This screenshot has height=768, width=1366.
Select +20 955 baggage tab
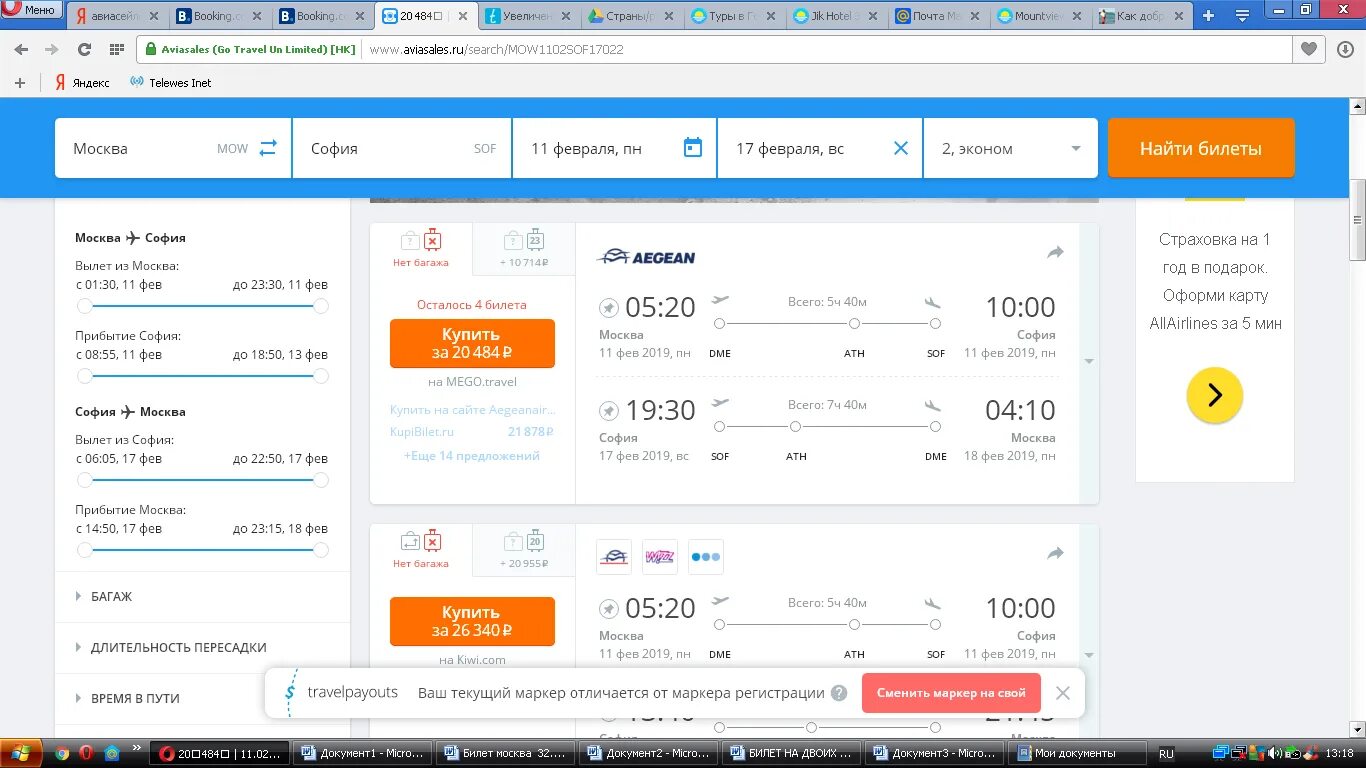(x=524, y=550)
